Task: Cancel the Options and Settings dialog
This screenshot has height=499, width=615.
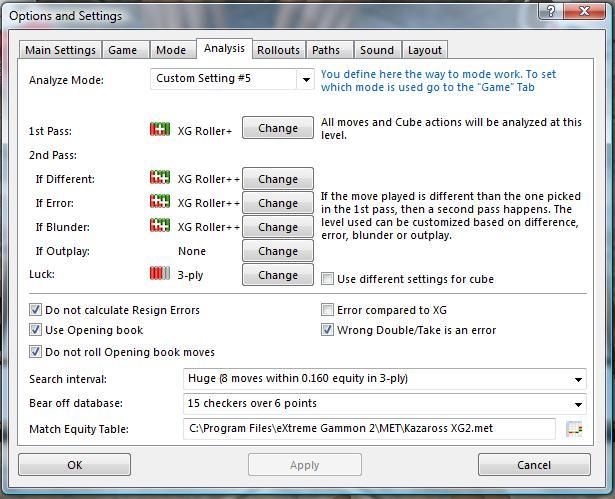Action: (533, 465)
